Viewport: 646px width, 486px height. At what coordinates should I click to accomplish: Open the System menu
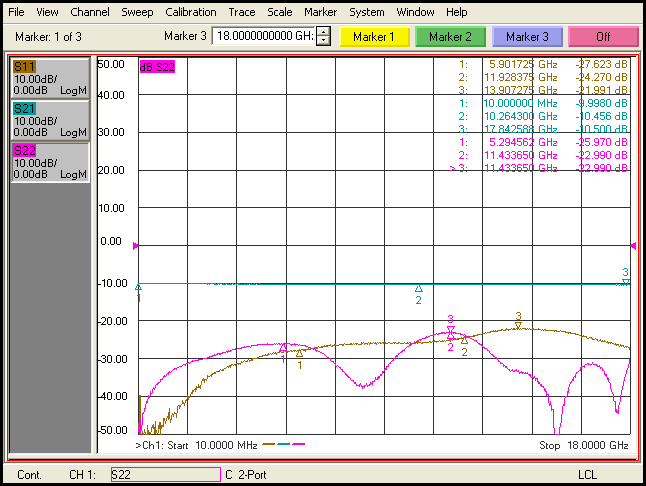(x=367, y=12)
